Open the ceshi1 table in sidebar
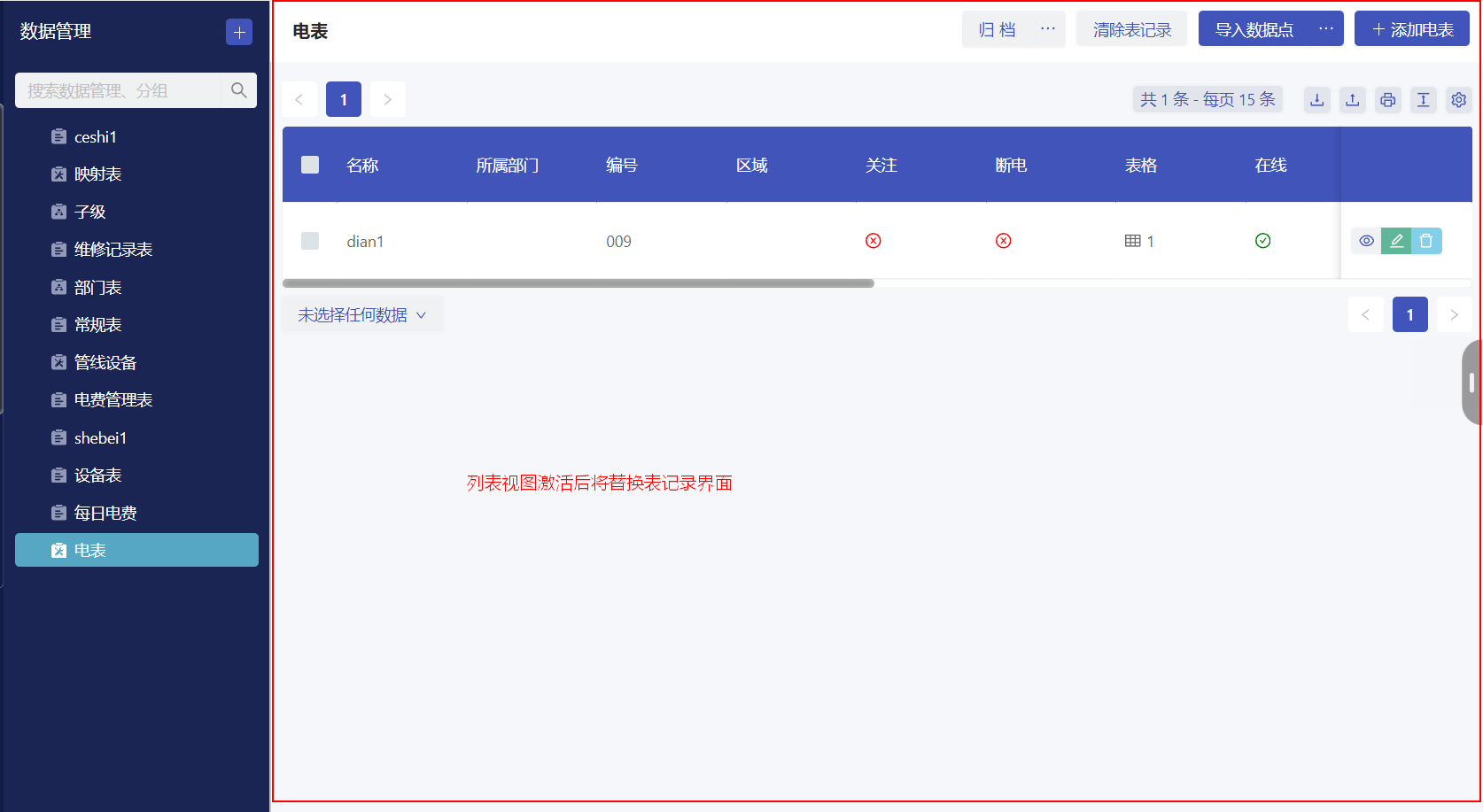 pyautogui.click(x=136, y=136)
